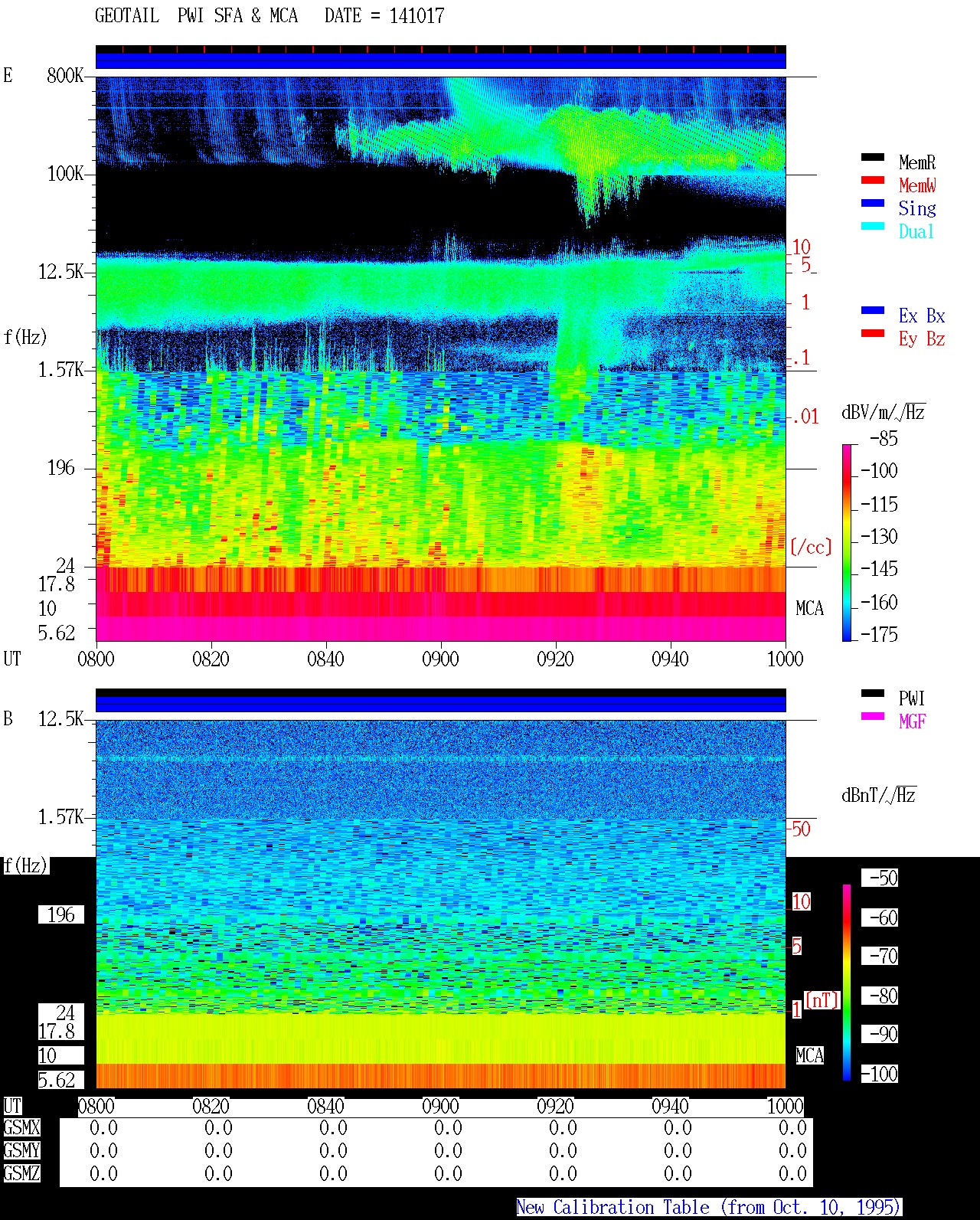Select the "dBV/m/√Hz" unit label
The width and height of the screenshot is (980, 1220).
coord(884,412)
